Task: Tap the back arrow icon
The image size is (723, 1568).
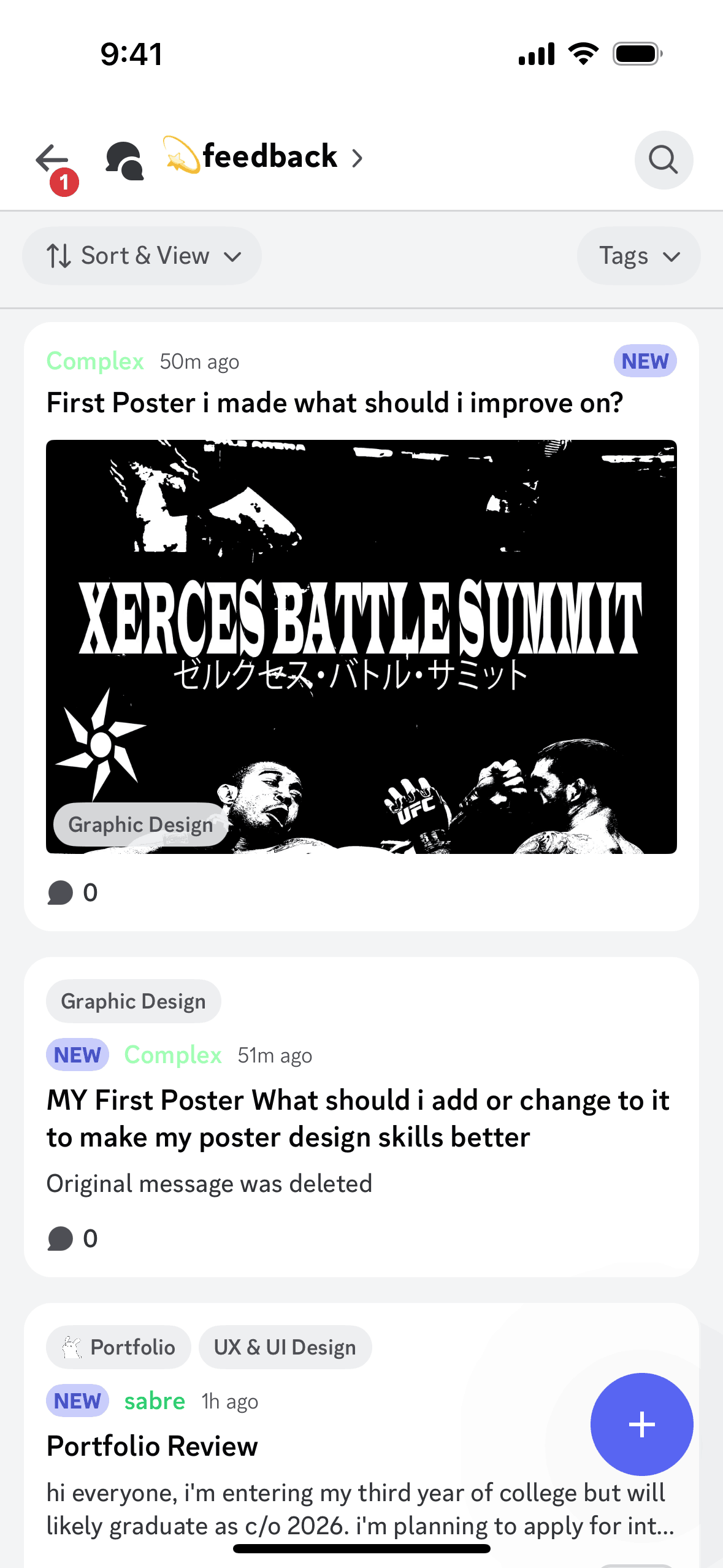Action: (53, 159)
